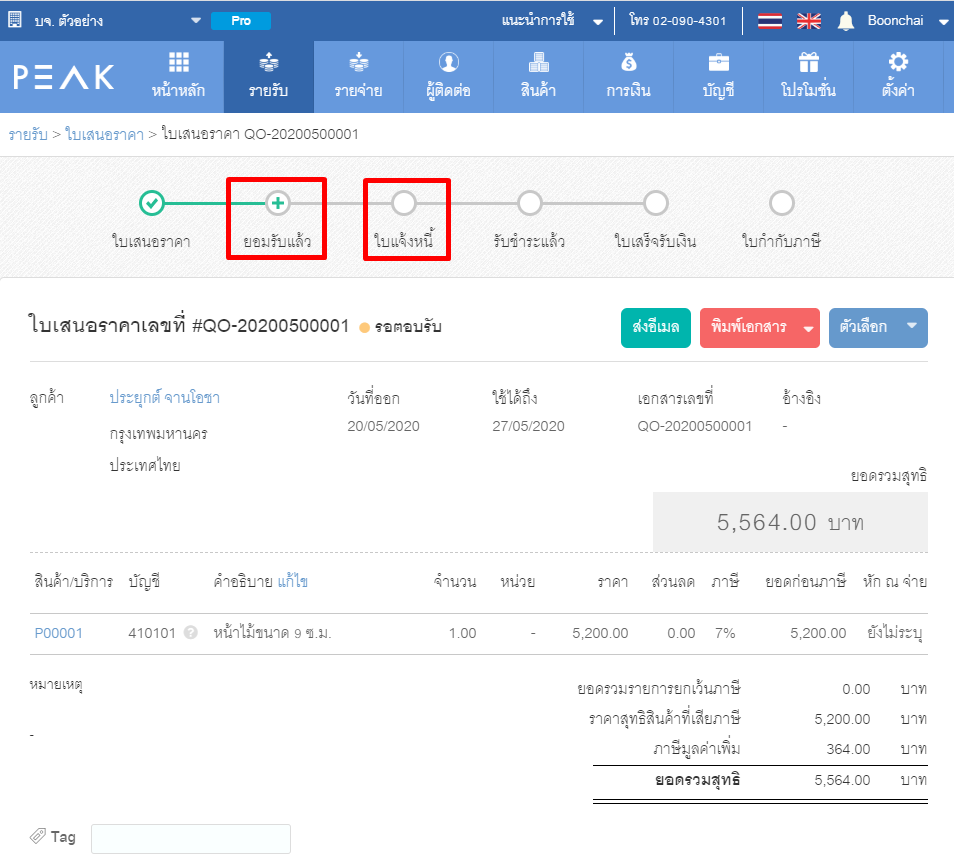The height and width of the screenshot is (867, 954).
Task: Click the ส่งอีเมล button
Action: coord(655,327)
